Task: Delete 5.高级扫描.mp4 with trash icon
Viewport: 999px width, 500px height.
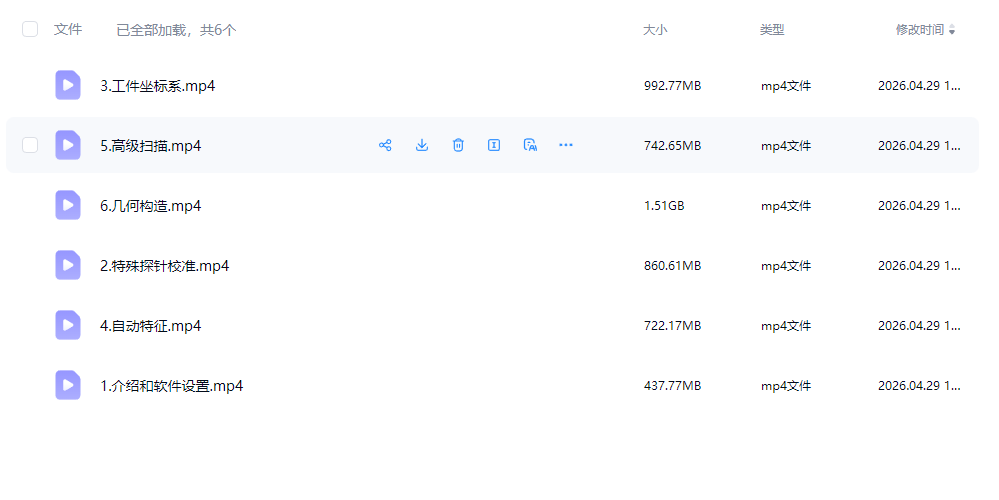Action: (458, 145)
